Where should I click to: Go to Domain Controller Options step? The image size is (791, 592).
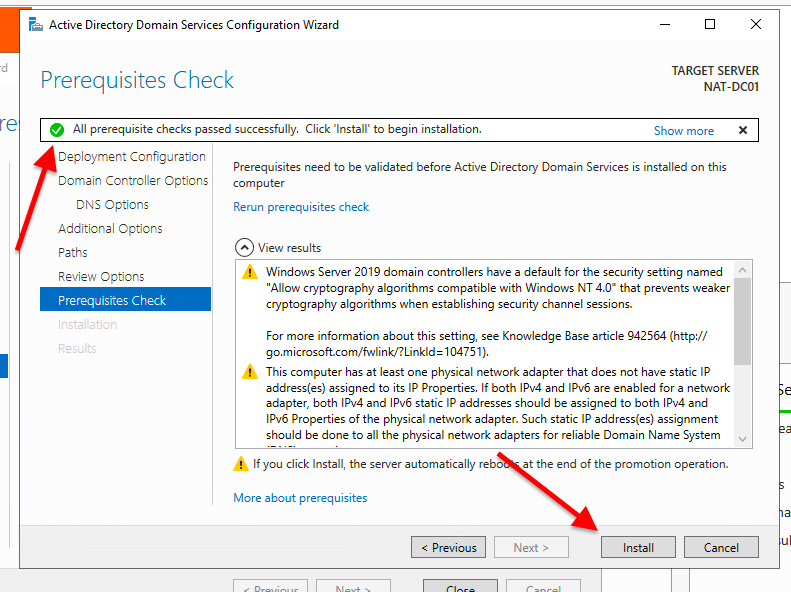[x=133, y=181]
